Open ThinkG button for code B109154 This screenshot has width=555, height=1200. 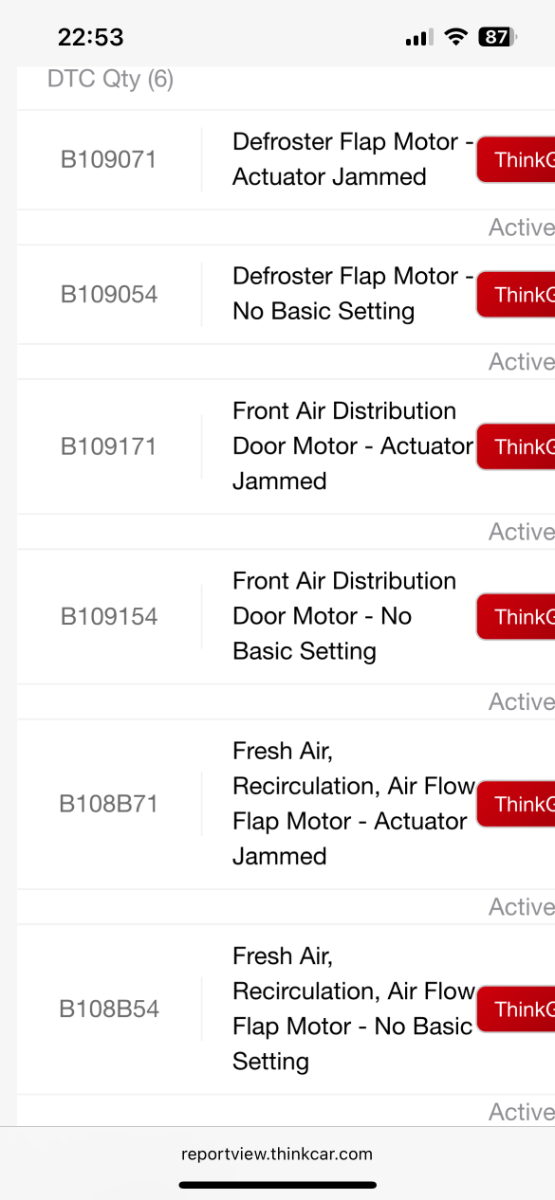click(x=516, y=616)
